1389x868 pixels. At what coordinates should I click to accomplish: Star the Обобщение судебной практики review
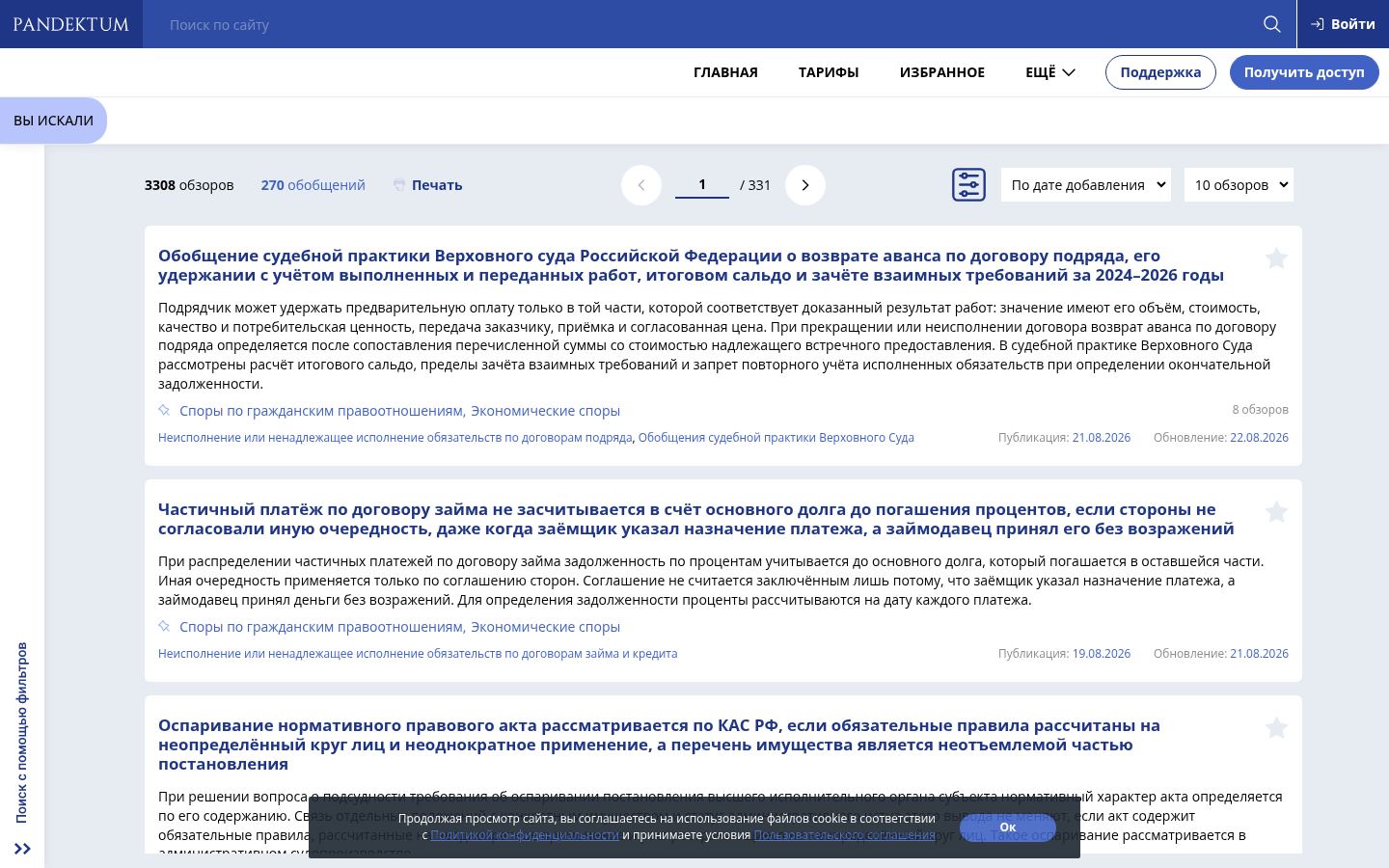point(1276,258)
